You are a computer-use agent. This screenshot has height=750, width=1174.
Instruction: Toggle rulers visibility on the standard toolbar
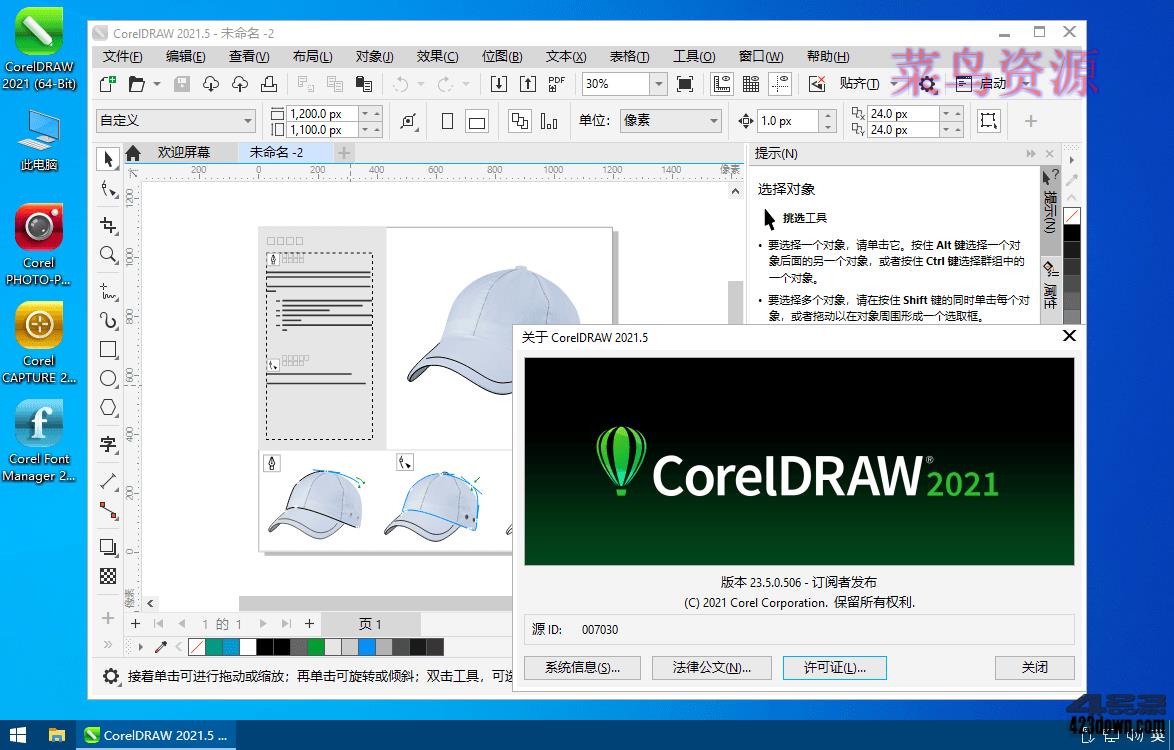tap(722, 84)
